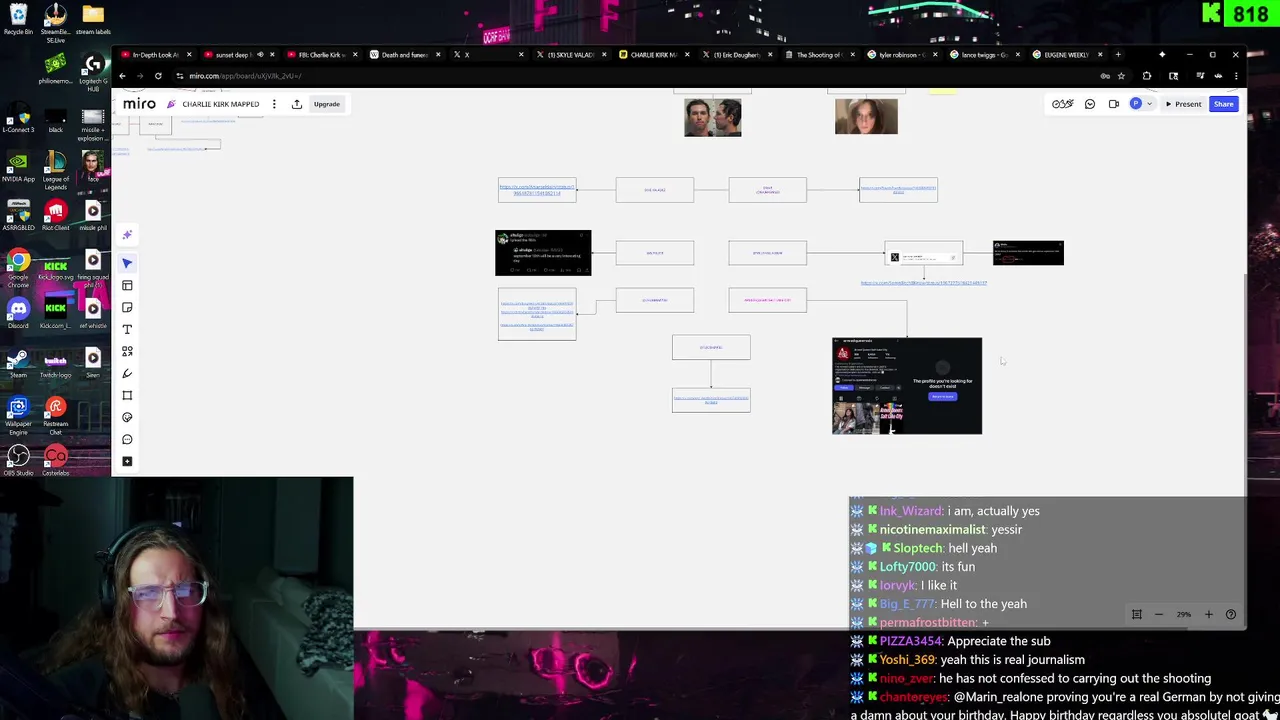Screen dimensions: 1280x720
Task: Select the black tweet screenshot card
Action: click(x=543, y=253)
